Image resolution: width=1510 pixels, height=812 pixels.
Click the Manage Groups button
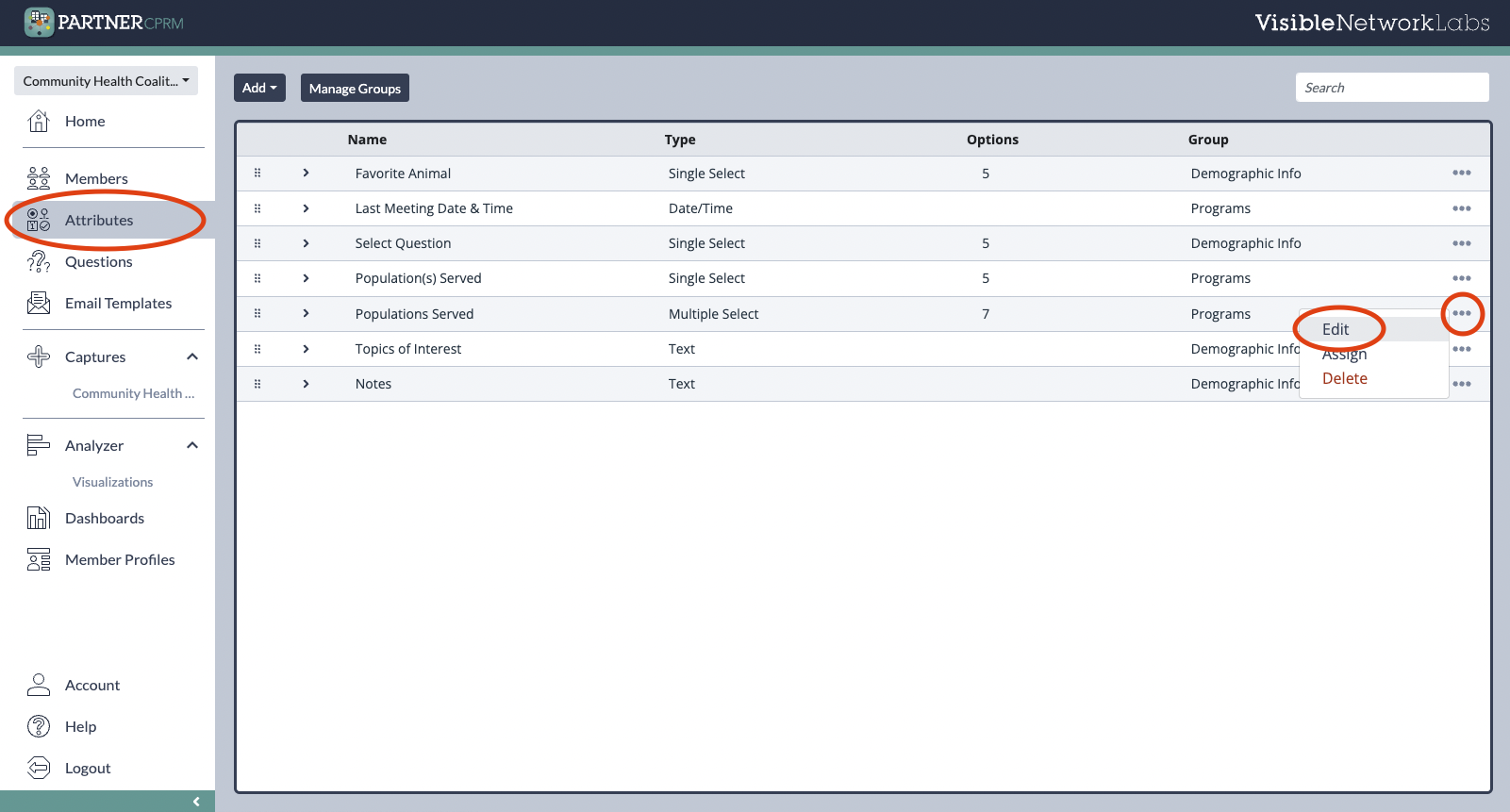click(x=355, y=88)
